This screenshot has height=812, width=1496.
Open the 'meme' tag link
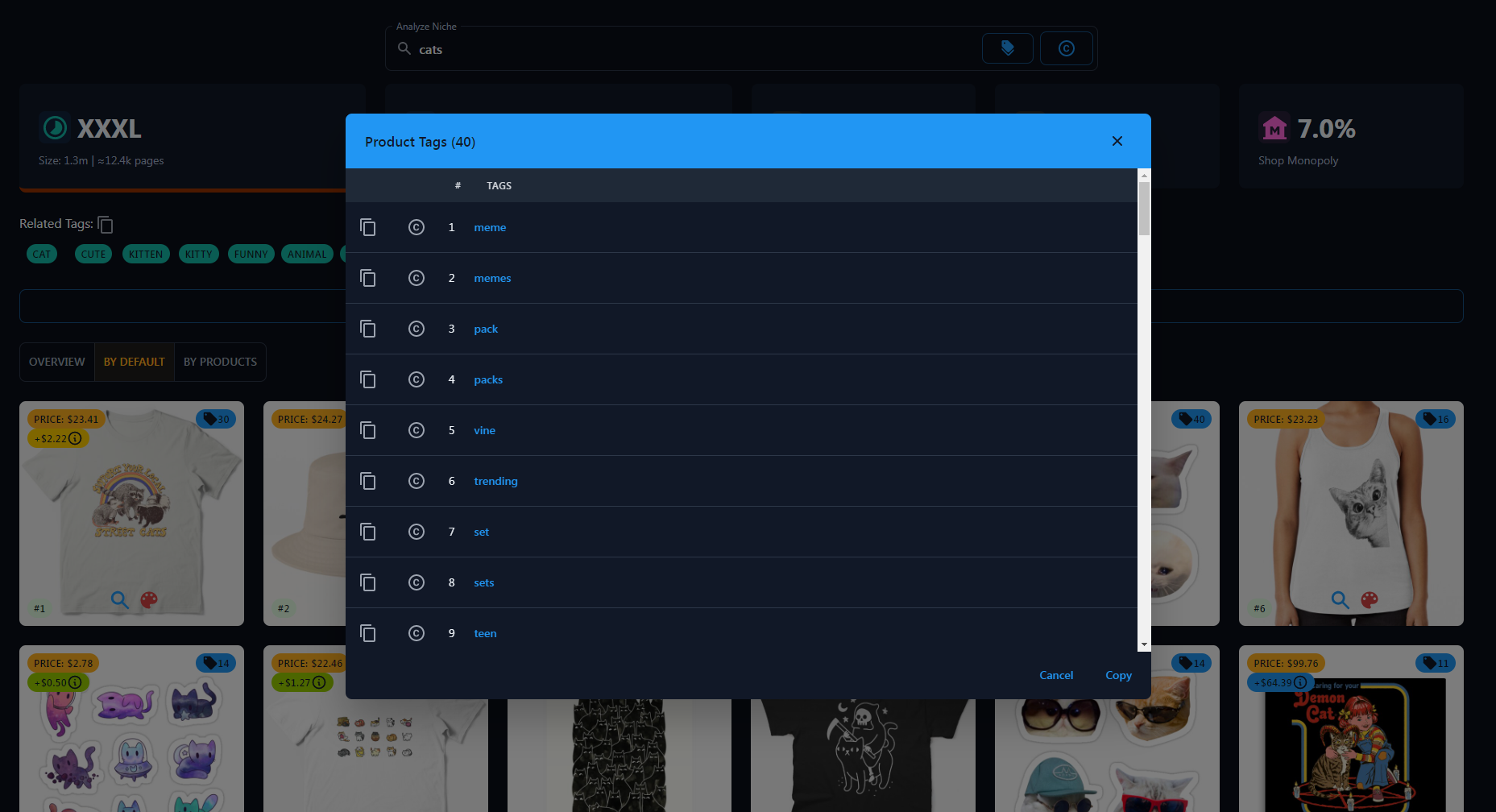pos(490,227)
